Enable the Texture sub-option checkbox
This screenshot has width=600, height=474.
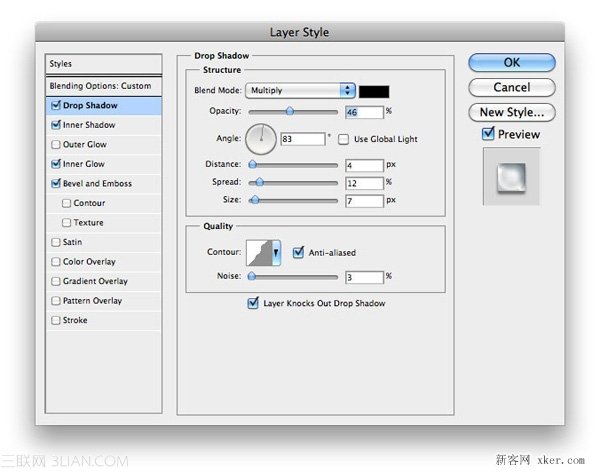coord(66,222)
